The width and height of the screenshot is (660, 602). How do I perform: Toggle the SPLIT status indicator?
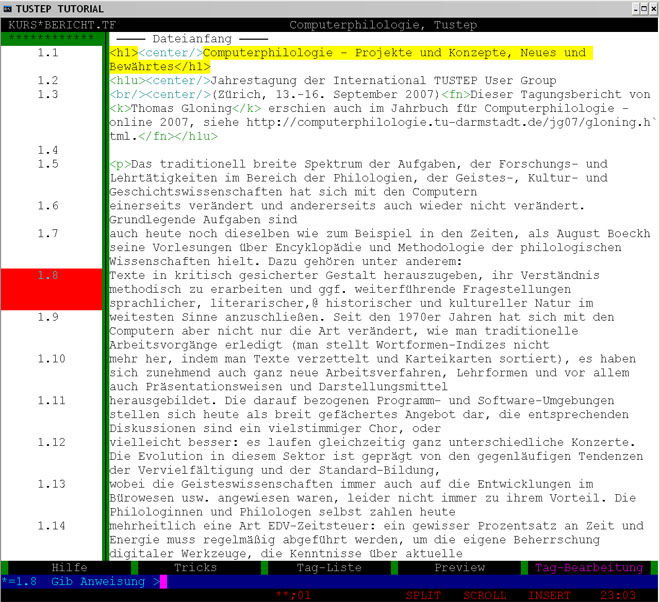(x=424, y=594)
